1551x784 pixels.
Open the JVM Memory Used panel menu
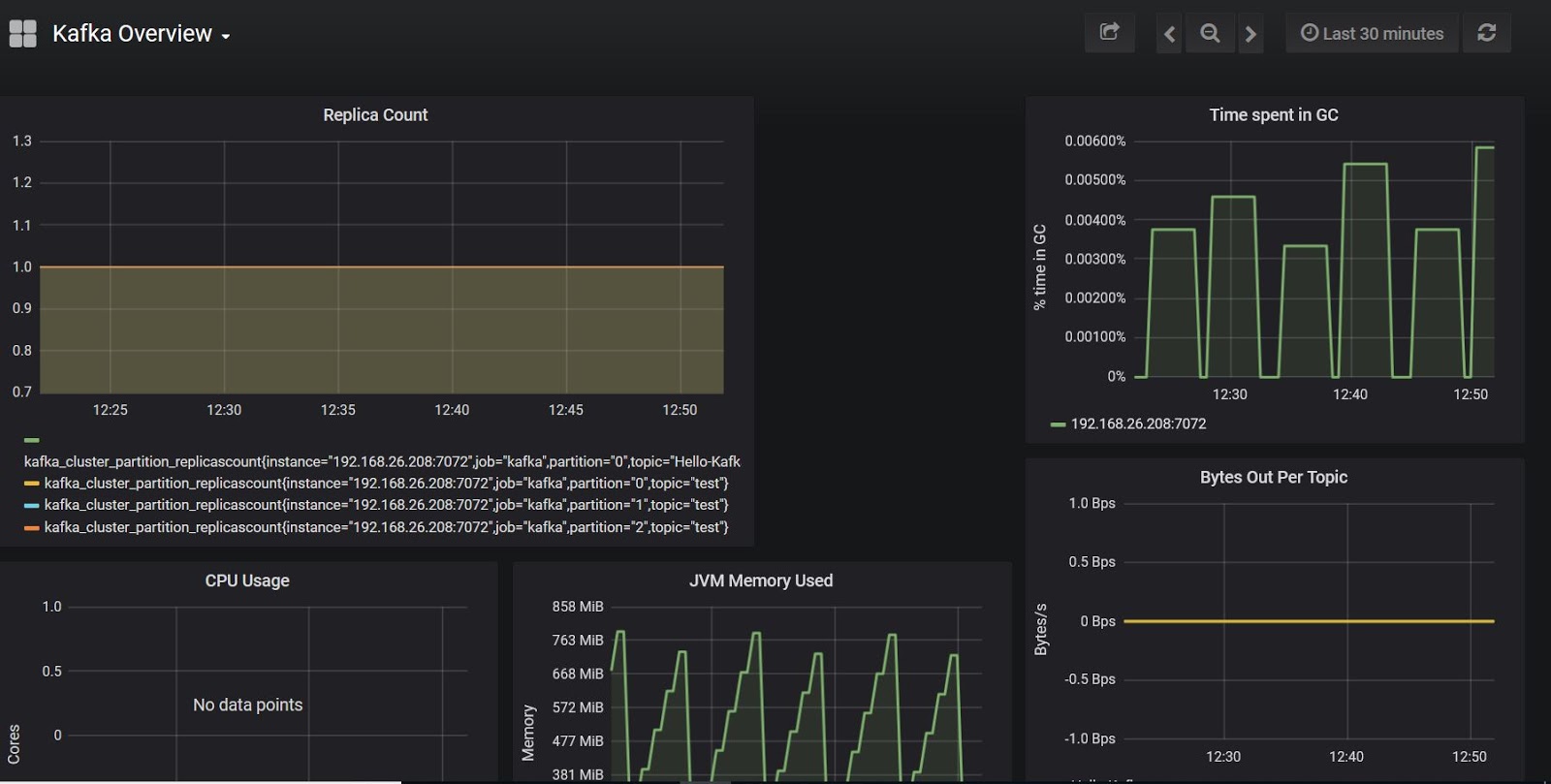761,580
